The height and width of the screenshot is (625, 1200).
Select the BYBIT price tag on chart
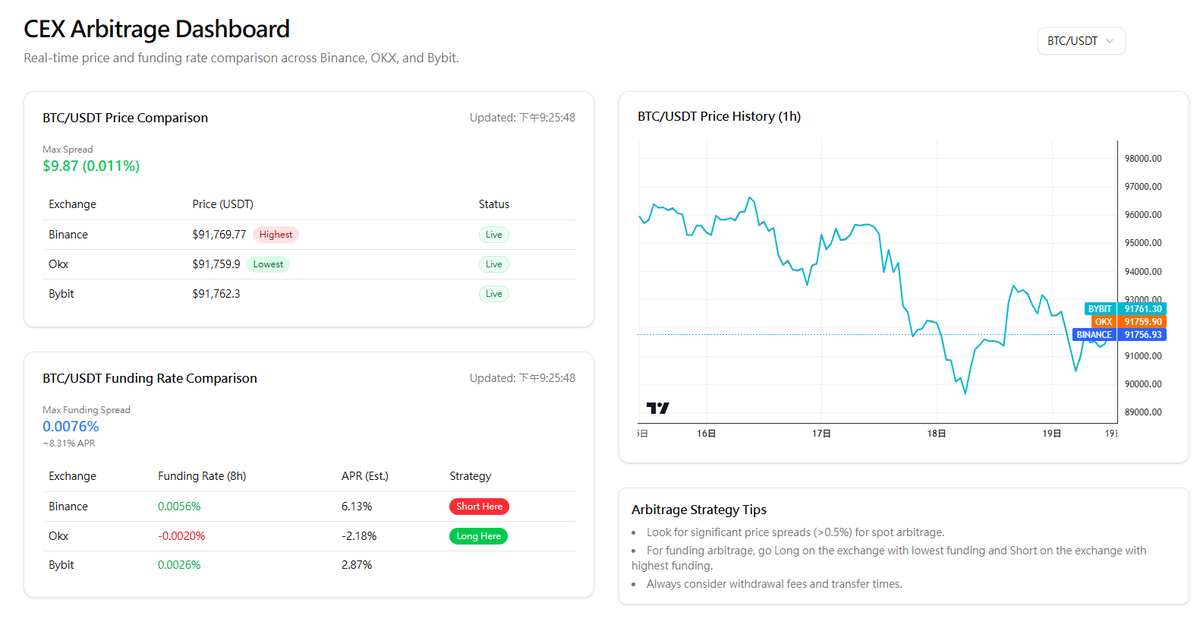(x=1125, y=309)
